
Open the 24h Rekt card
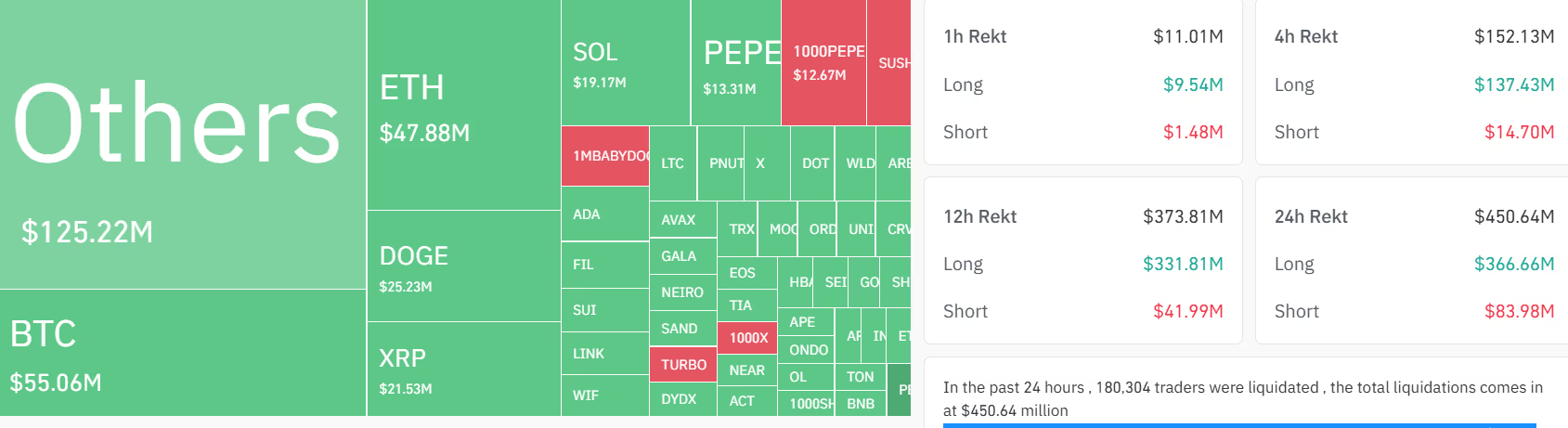pyautogui.click(x=1413, y=264)
